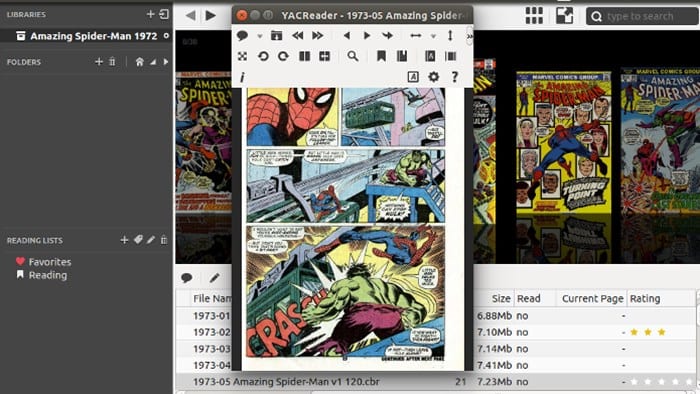Edit comic info with pencil above file list
700x394 pixels.
(x=214, y=278)
